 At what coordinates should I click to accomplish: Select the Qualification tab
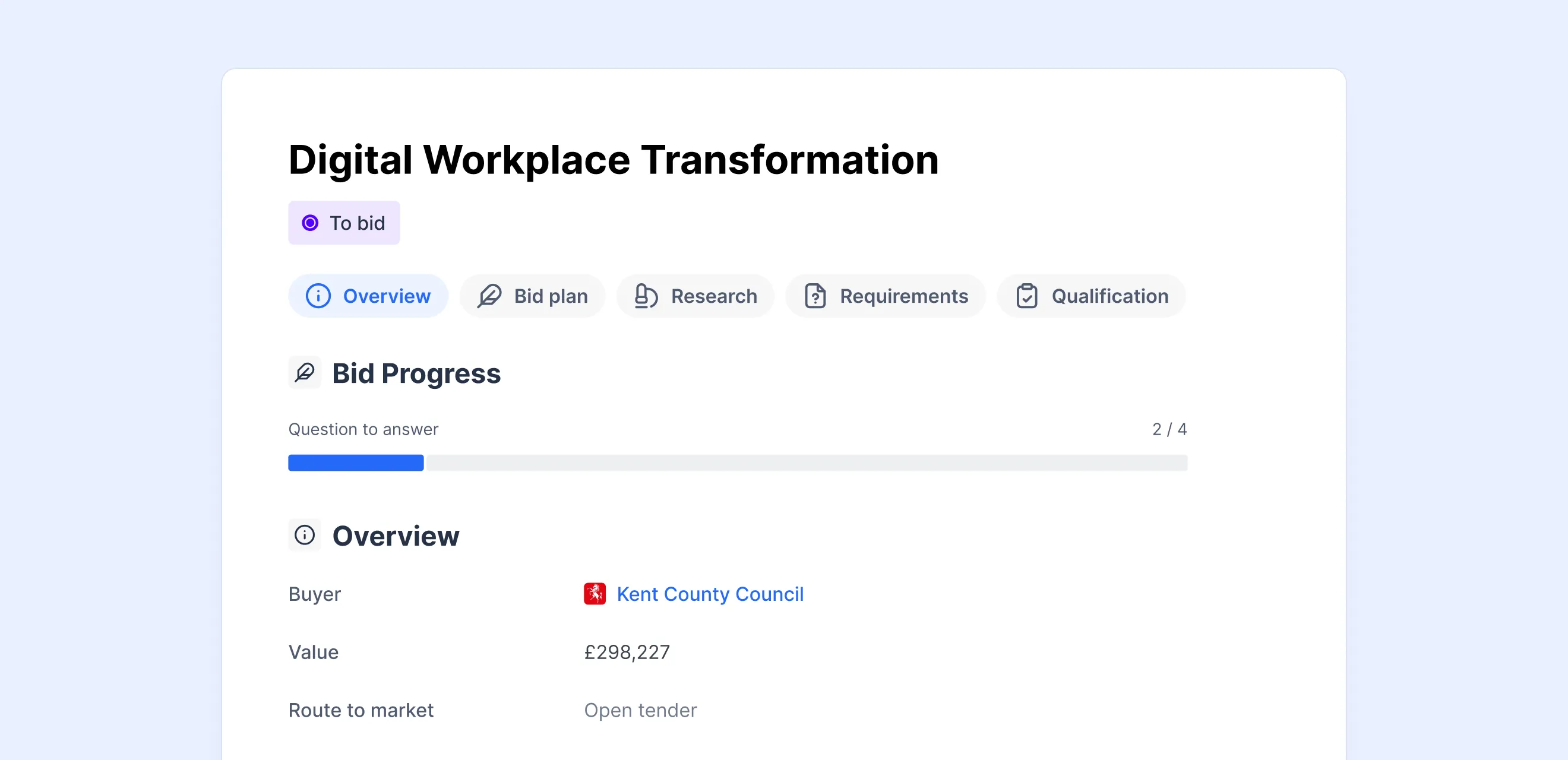[x=1091, y=296]
